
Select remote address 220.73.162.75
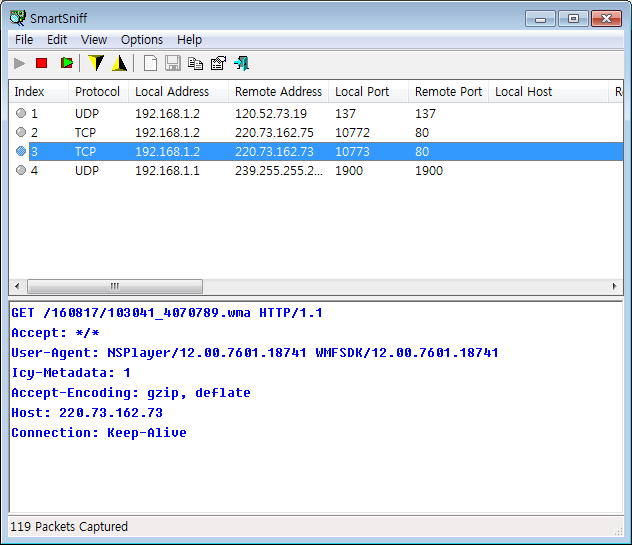coord(274,133)
